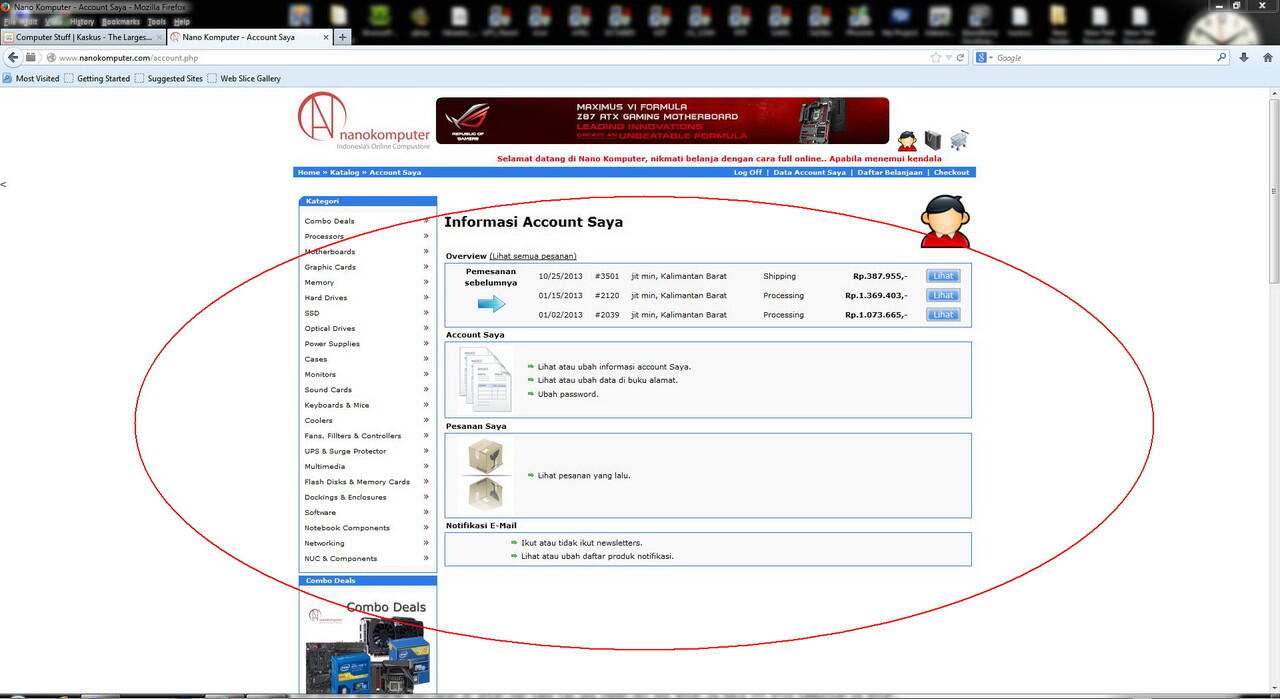Click the Combo Deals product image
The width and height of the screenshot is (1280, 699).
pos(368,645)
